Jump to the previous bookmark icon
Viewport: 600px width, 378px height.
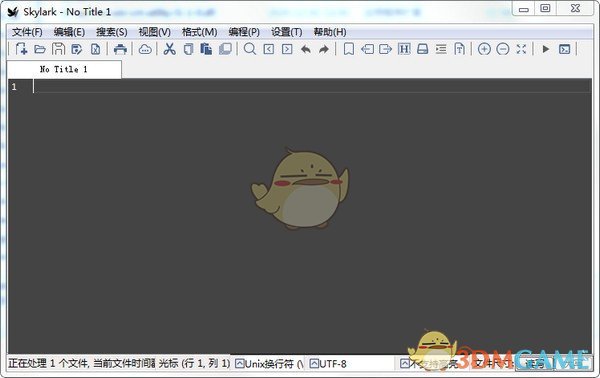367,49
